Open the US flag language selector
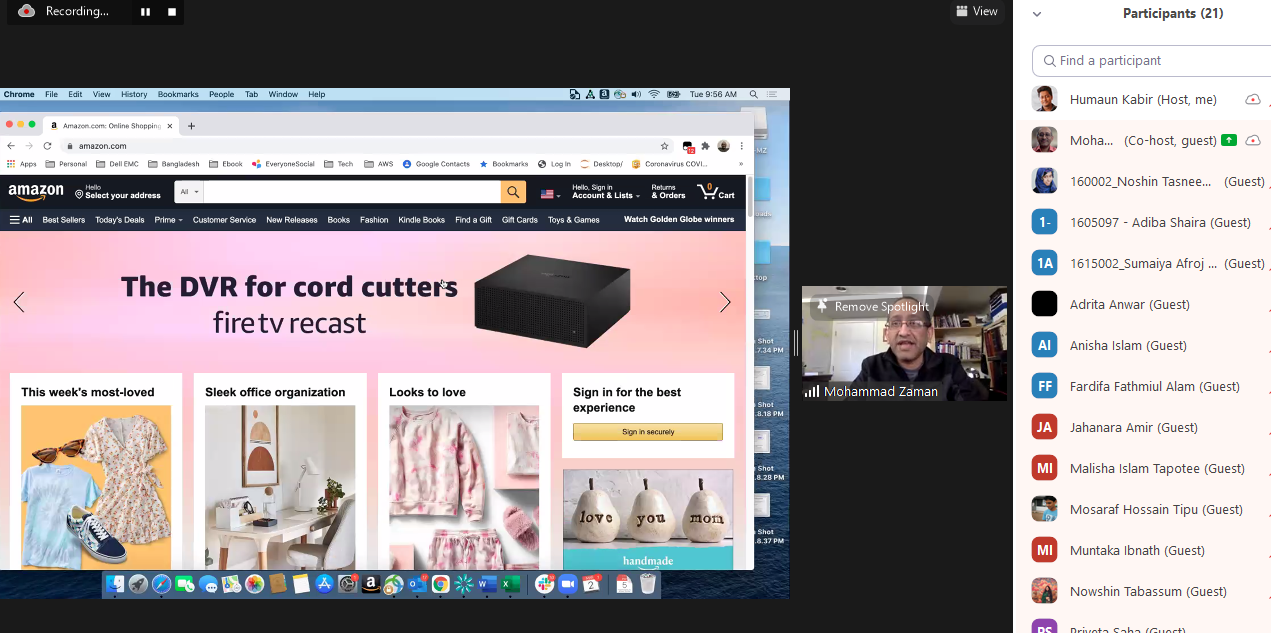The width and height of the screenshot is (1271, 633). click(550, 194)
